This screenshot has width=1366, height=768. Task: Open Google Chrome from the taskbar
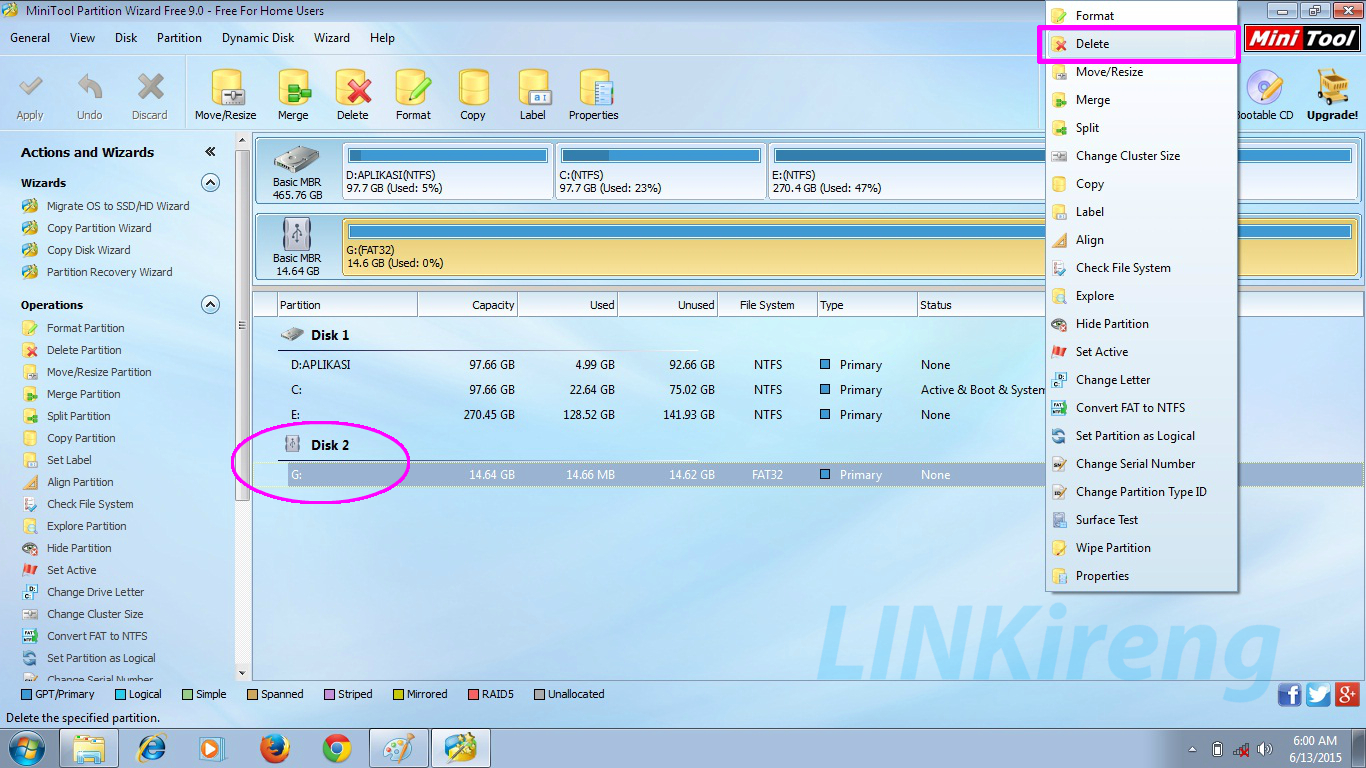[336, 748]
